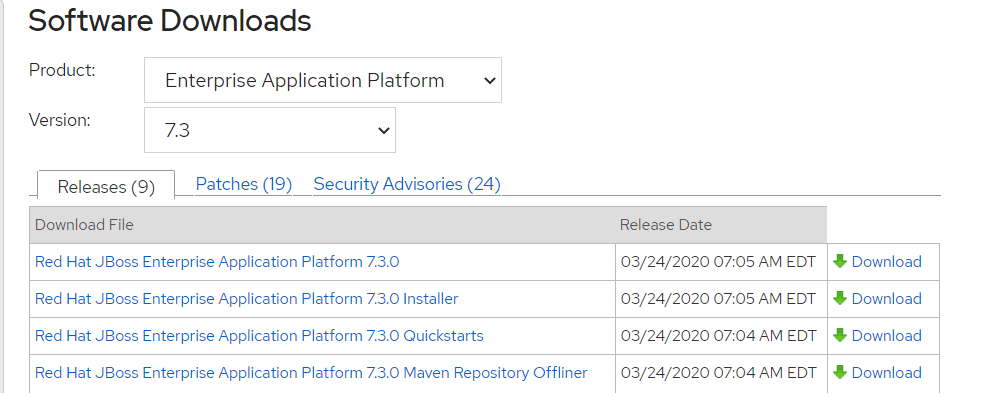Viewport: 985px width, 393px height.
Task: Click the Product: label
Action: [x=62, y=70]
